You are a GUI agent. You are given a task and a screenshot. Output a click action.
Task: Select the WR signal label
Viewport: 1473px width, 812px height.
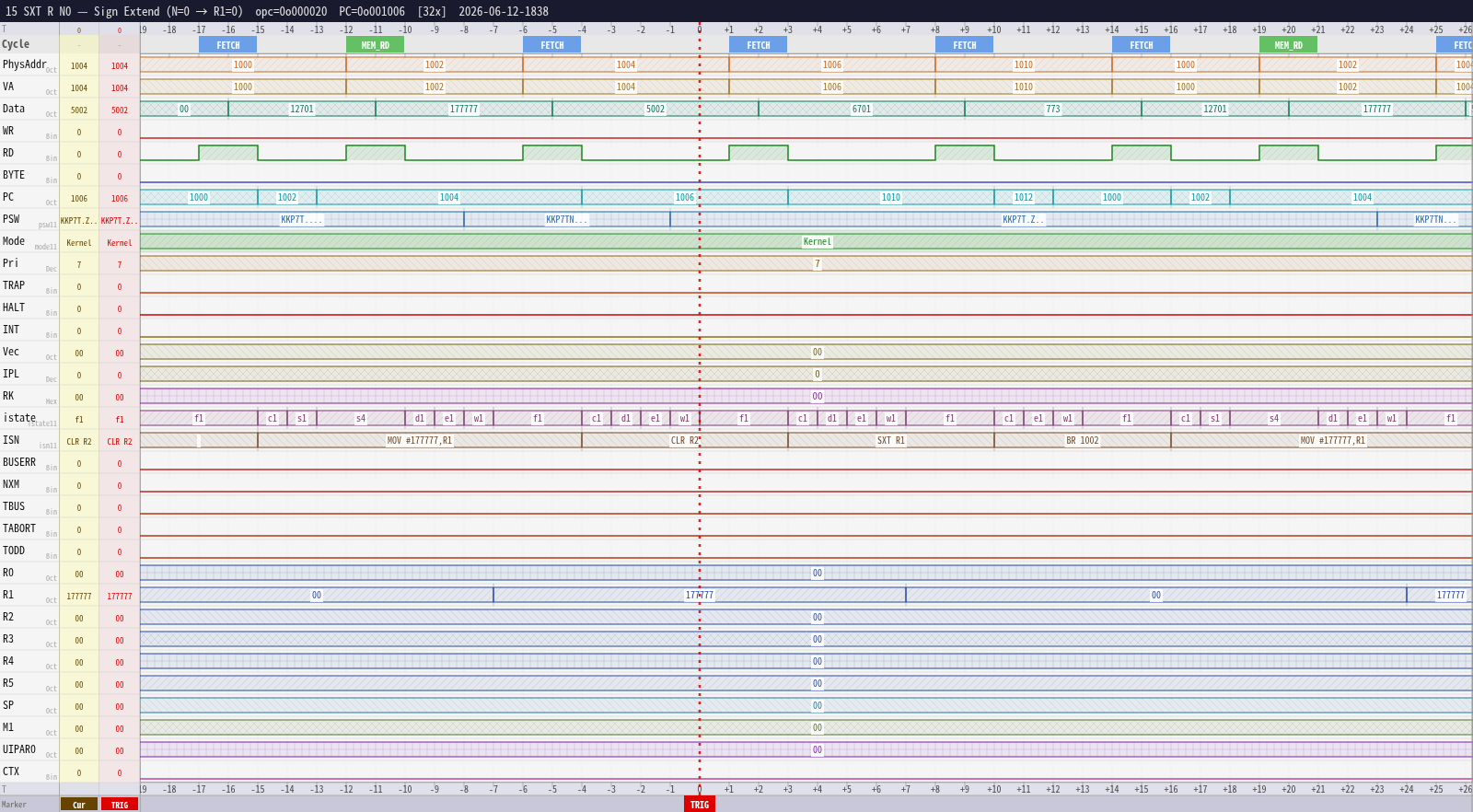click(x=8, y=131)
